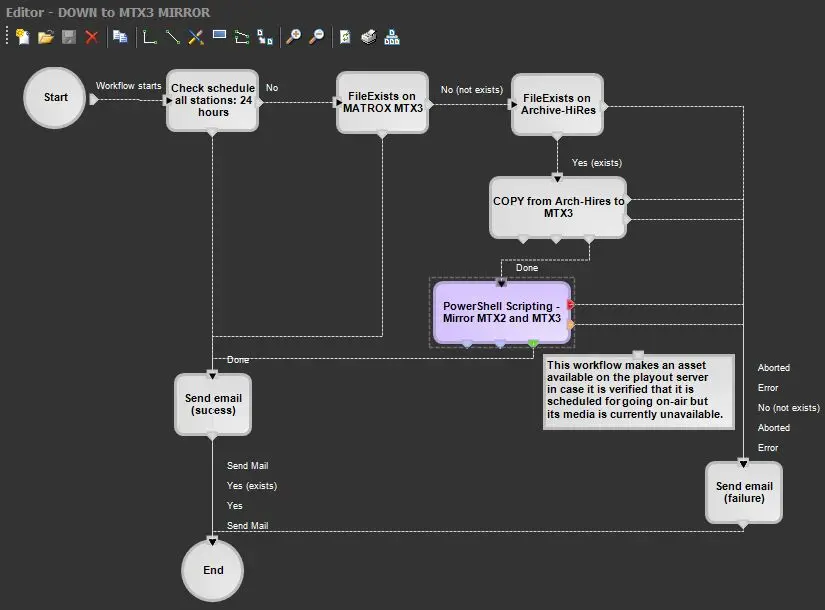Click the red X delete icon
The image size is (825, 610).
[92, 37]
